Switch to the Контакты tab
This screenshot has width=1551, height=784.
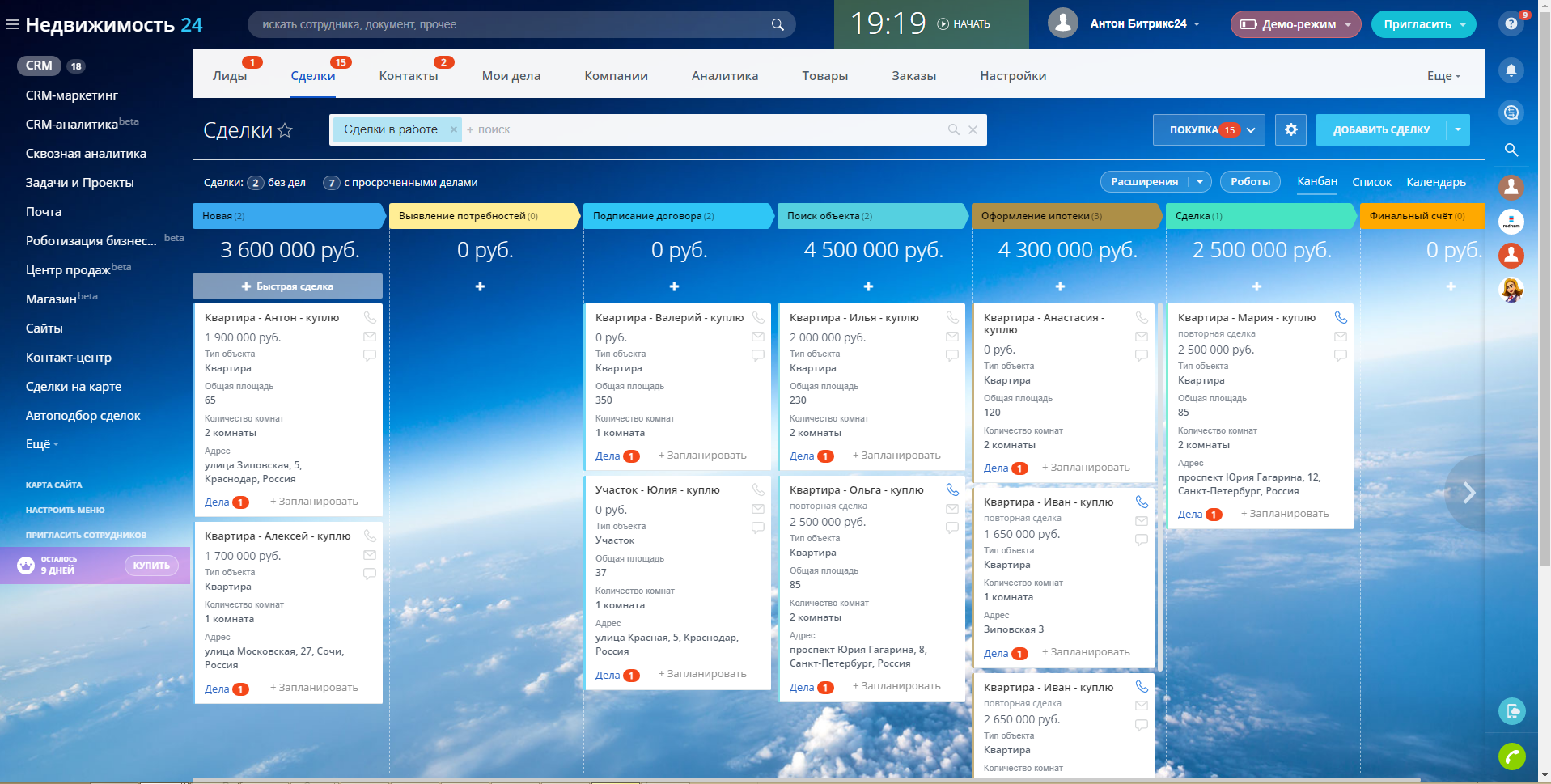pyautogui.click(x=409, y=76)
